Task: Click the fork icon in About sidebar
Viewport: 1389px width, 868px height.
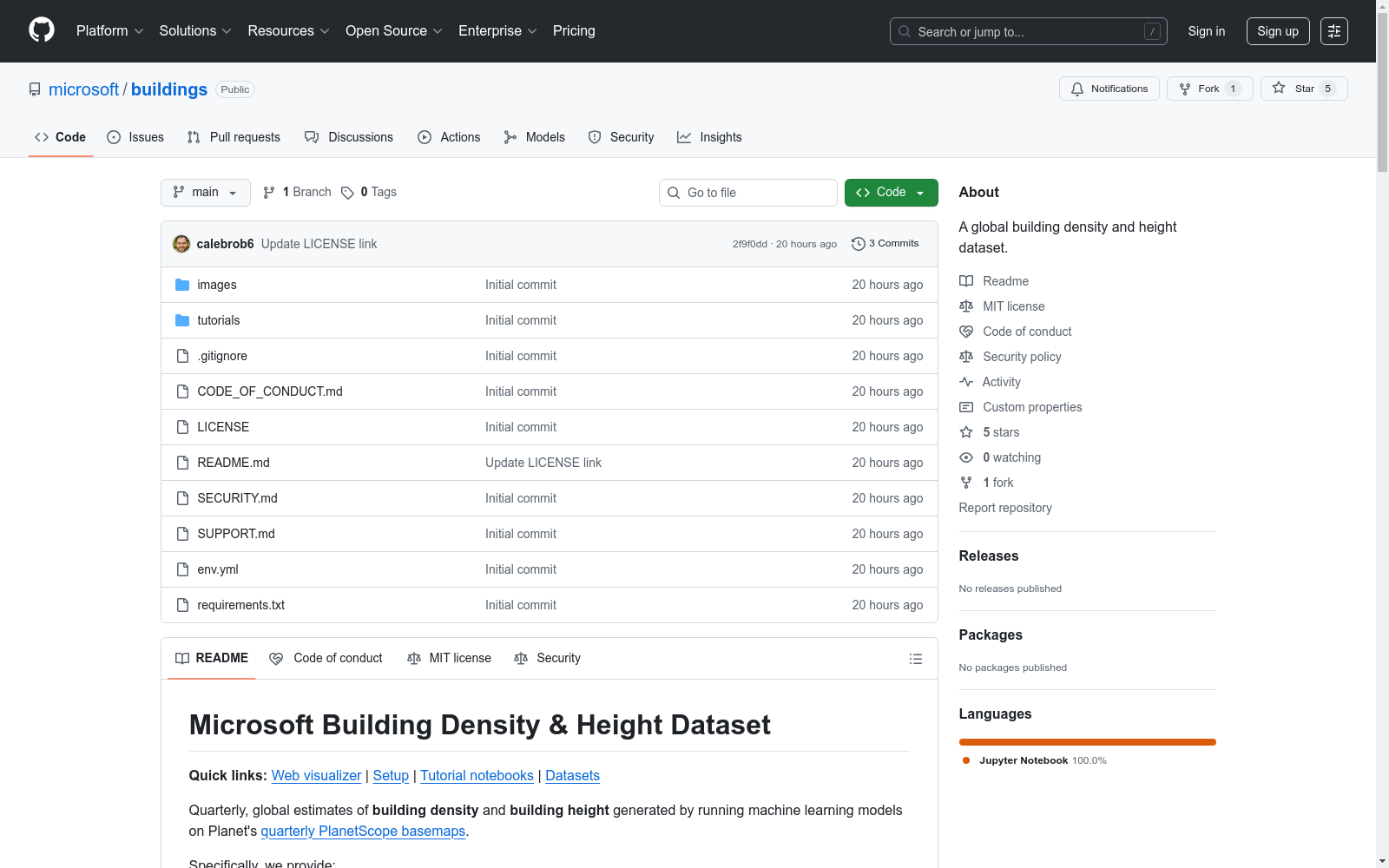Action: pyautogui.click(x=966, y=483)
